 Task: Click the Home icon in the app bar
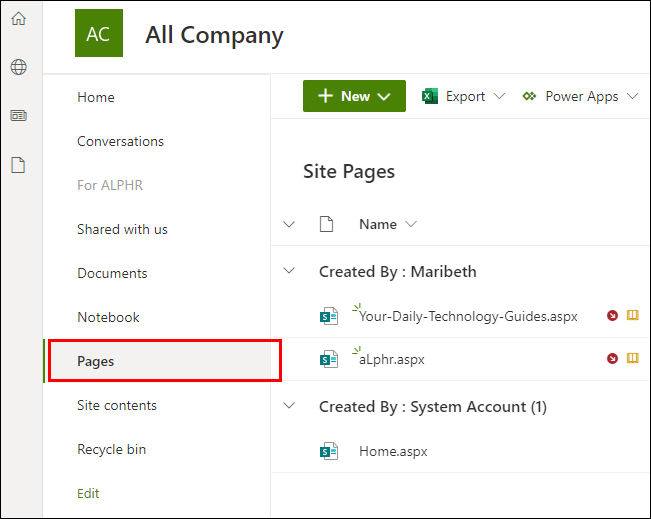point(18,18)
